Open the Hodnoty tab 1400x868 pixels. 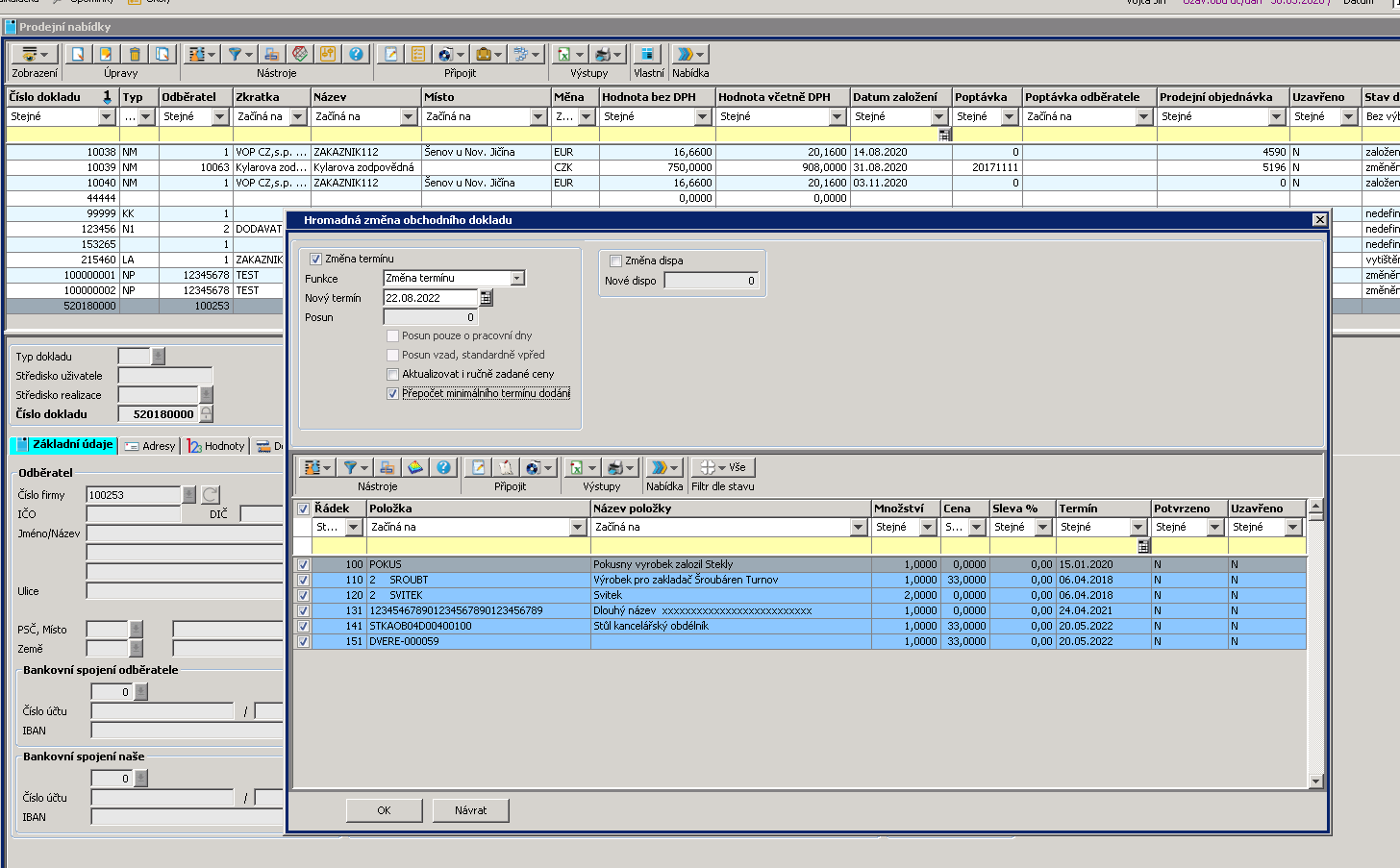216,446
